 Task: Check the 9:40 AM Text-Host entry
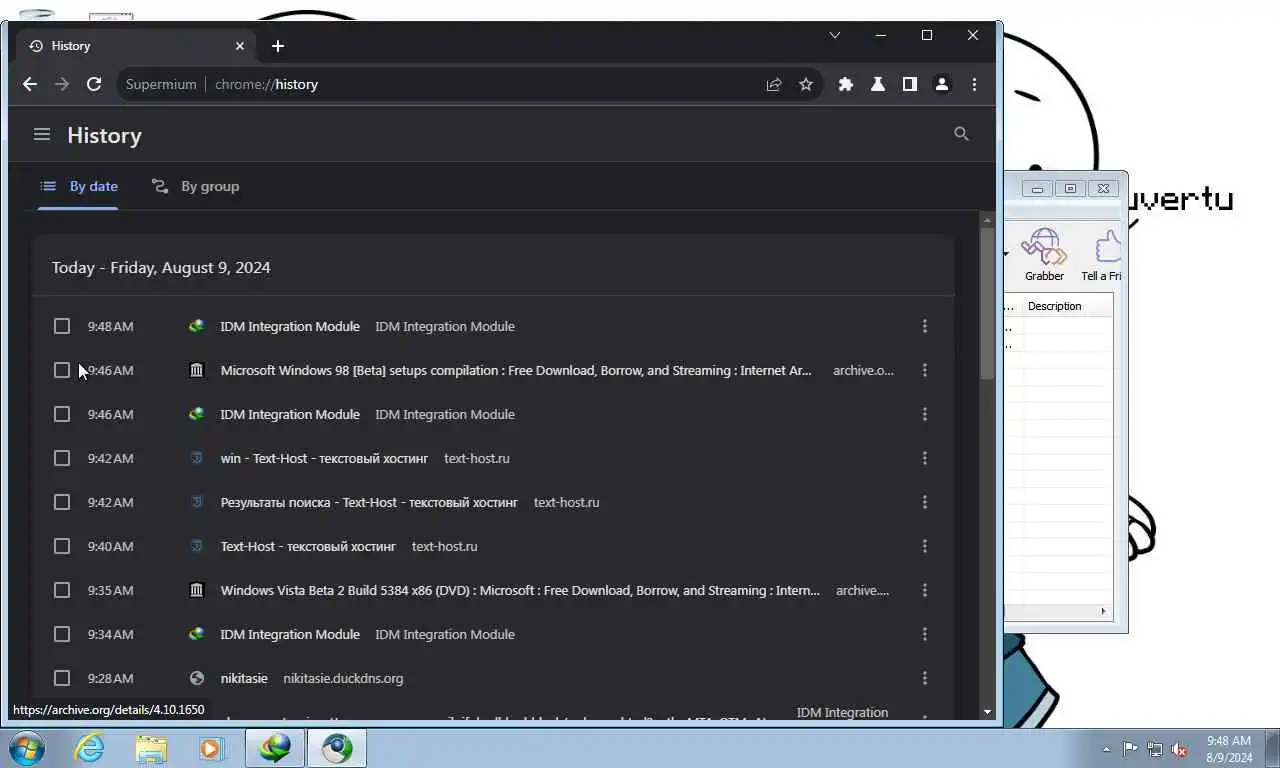[62, 546]
